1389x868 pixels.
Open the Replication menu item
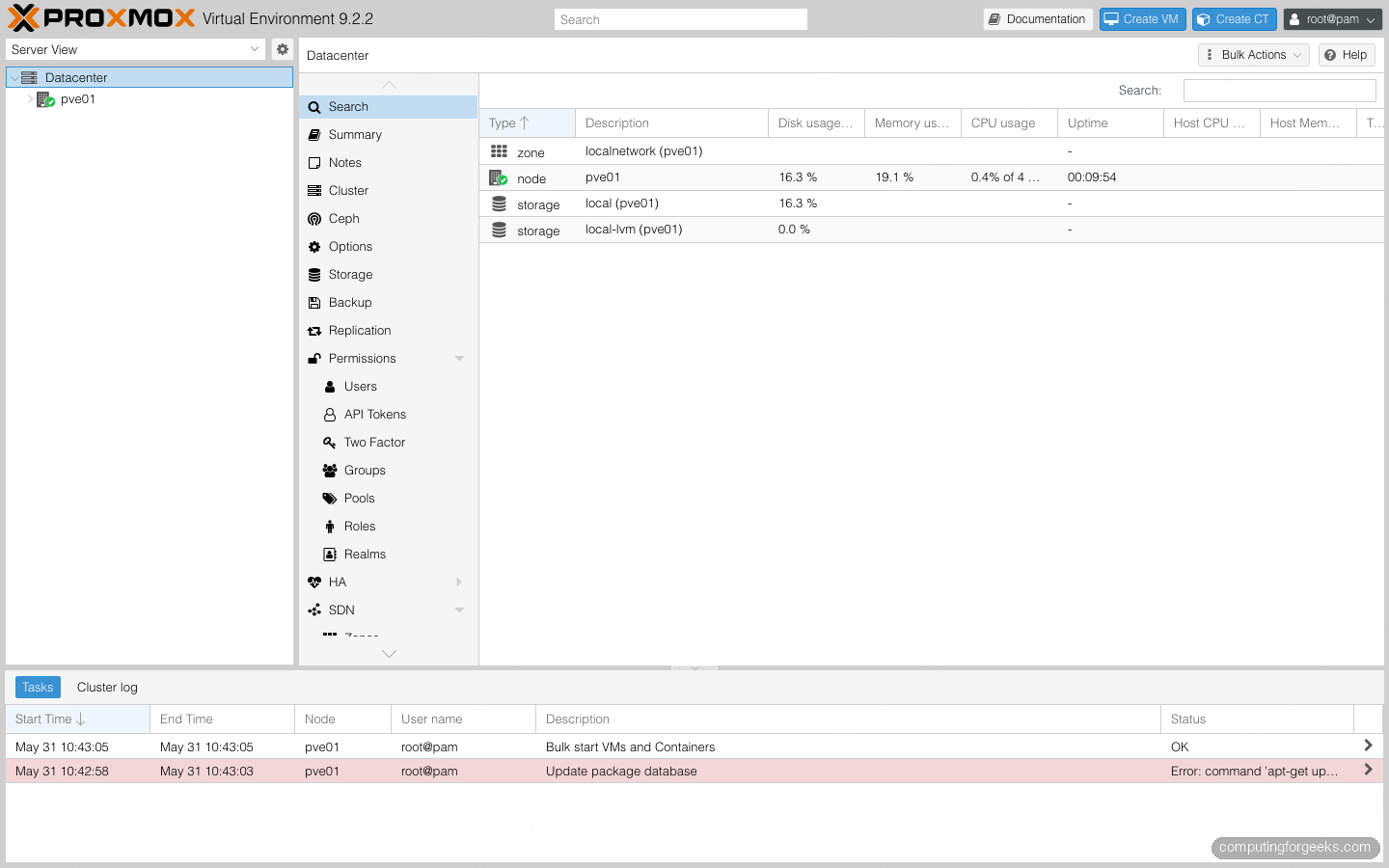pyautogui.click(x=389, y=331)
